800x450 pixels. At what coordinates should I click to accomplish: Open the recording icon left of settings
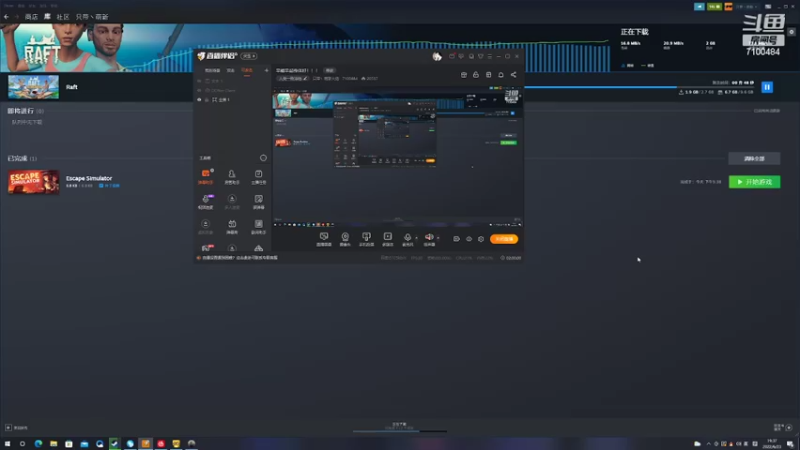click(x=456, y=239)
